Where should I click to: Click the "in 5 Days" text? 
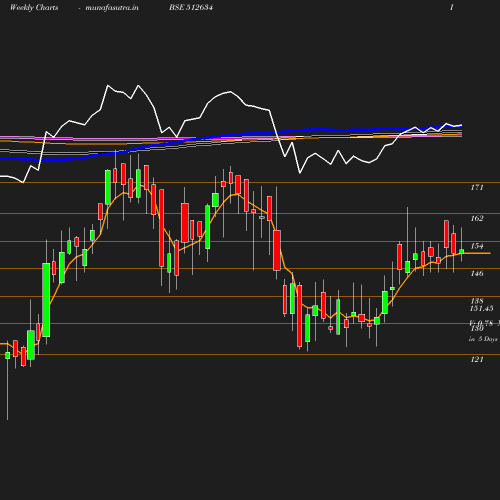point(483,339)
